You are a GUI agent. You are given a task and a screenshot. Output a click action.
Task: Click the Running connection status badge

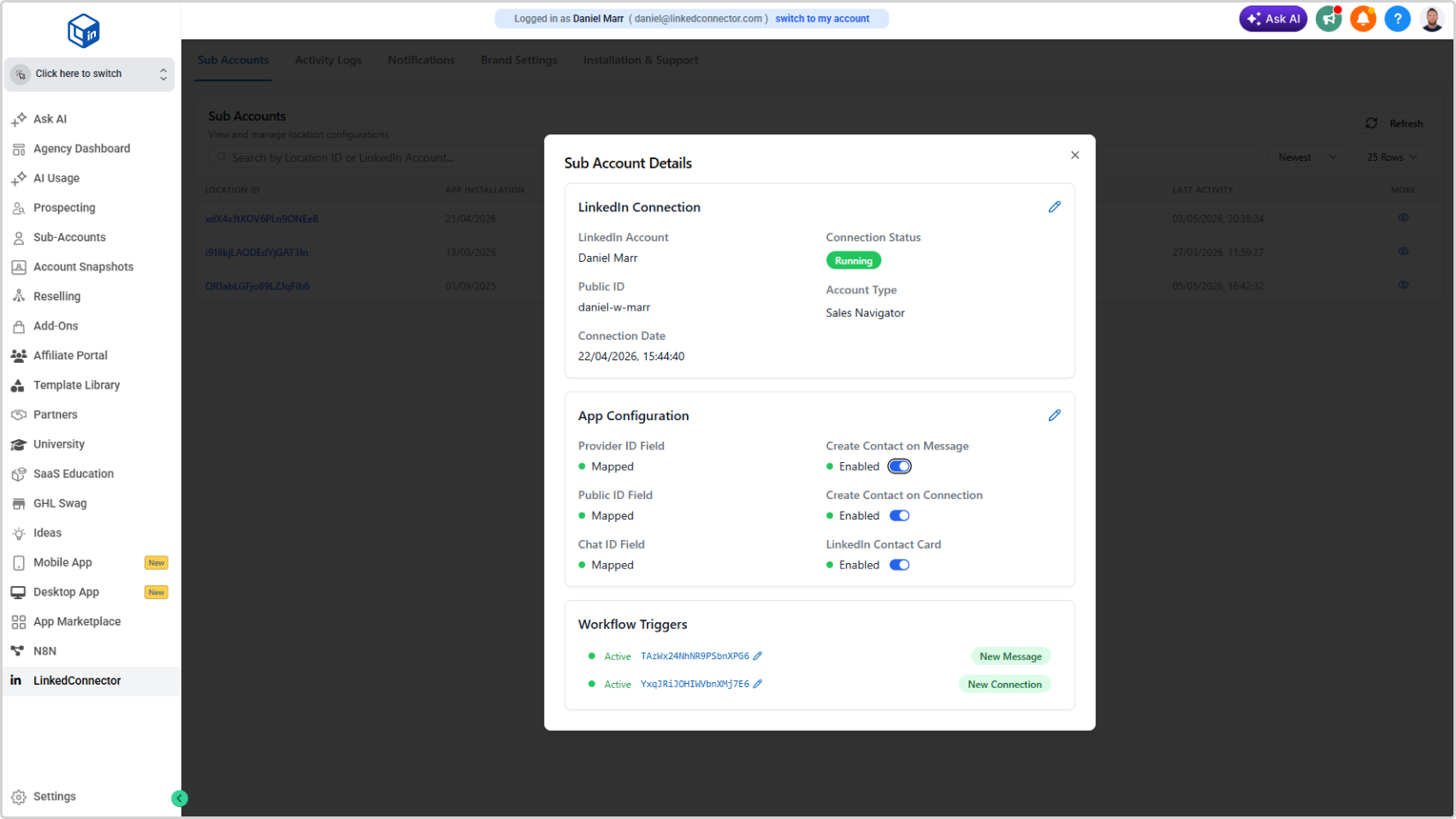pyautogui.click(x=854, y=261)
